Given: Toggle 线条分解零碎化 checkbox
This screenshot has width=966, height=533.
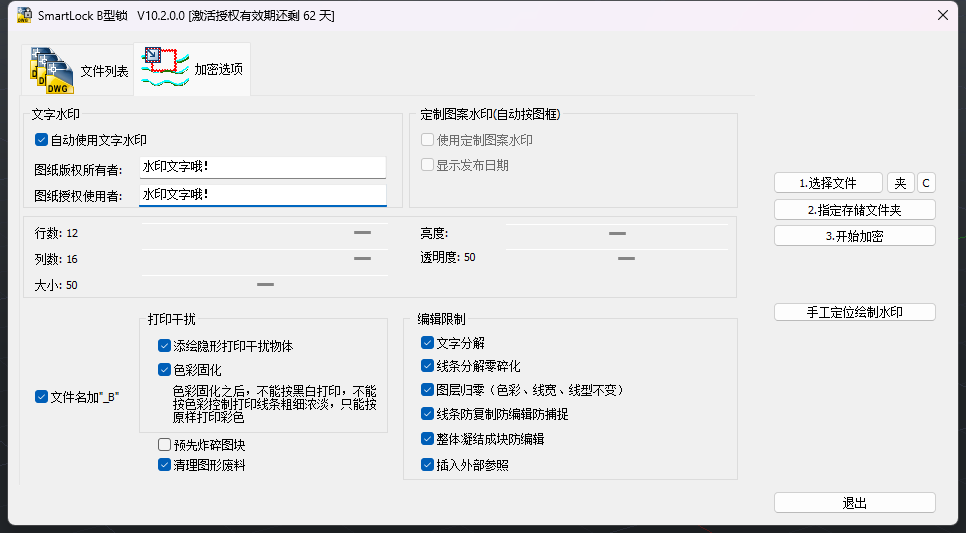Looking at the screenshot, I should 427,366.
